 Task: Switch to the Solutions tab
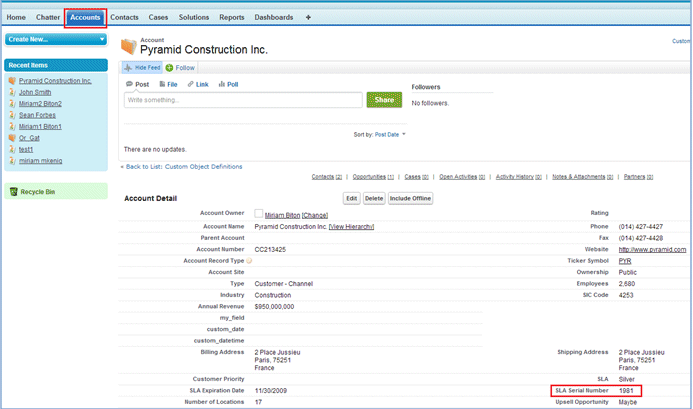click(194, 17)
